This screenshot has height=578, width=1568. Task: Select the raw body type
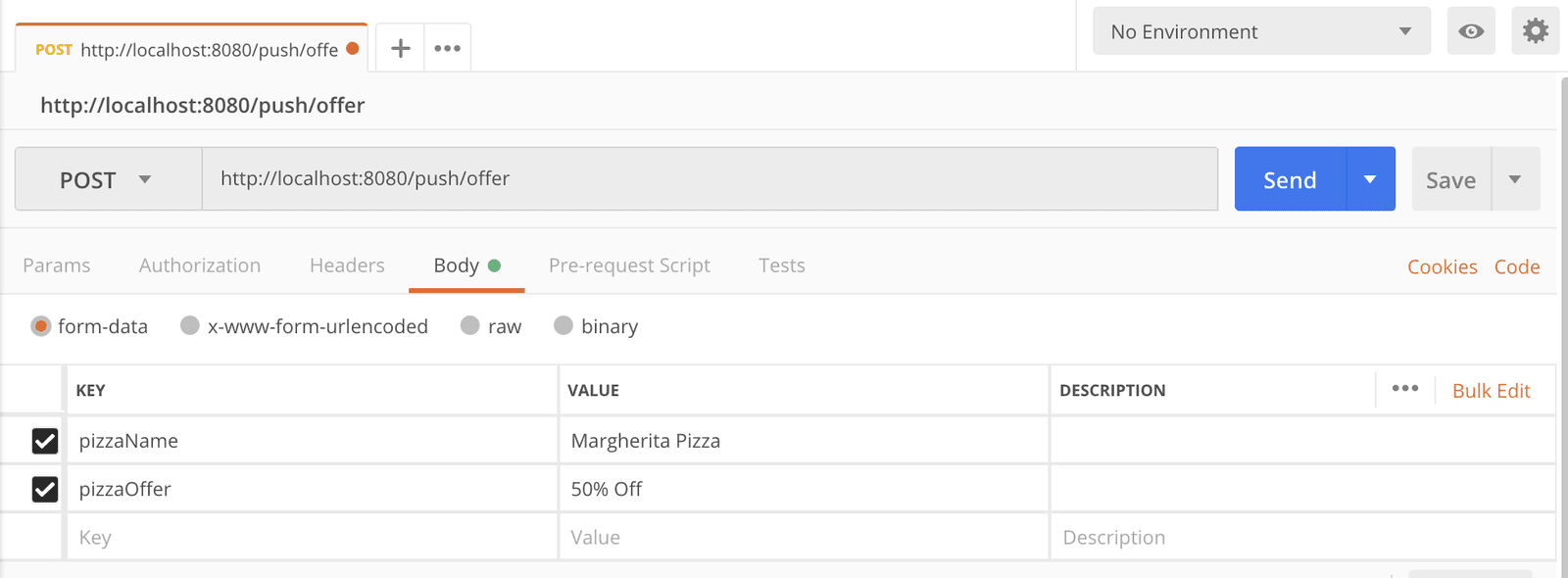(x=470, y=325)
